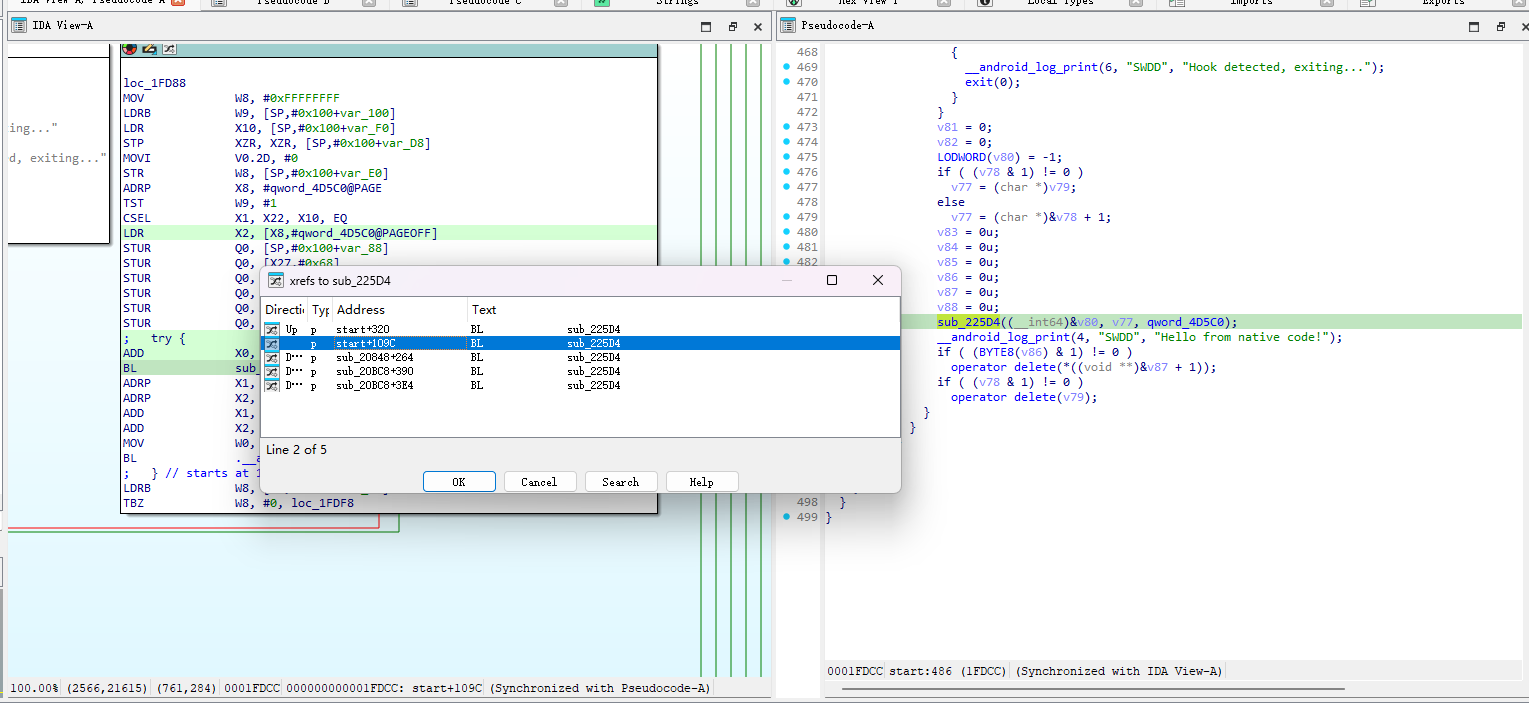The height and width of the screenshot is (703, 1529).
Task: Sort xrefs by Direction column header
Action: (x=283, y=310)
